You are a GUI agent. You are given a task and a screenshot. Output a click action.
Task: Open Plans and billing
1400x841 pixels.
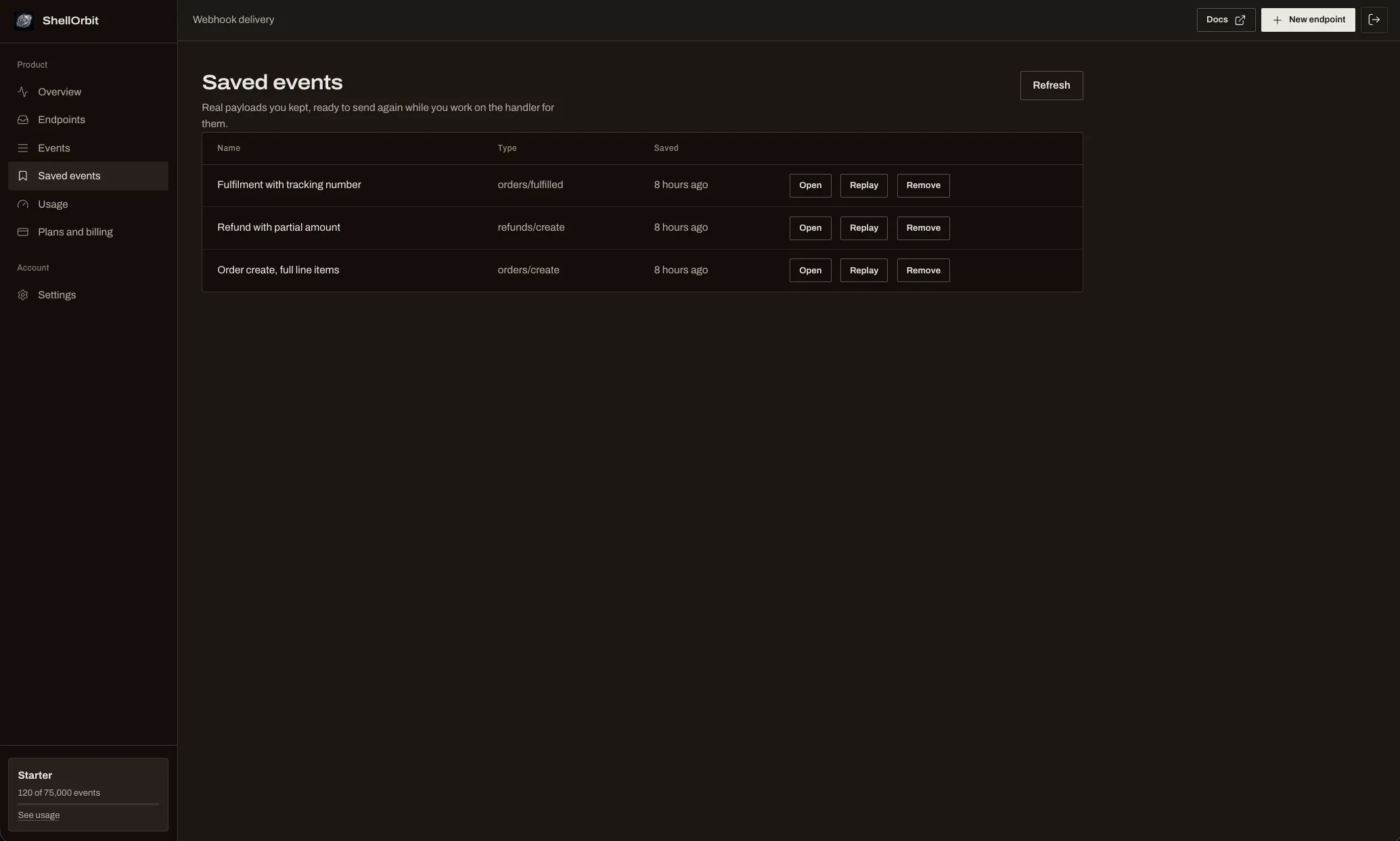click(x=88, y=232)
